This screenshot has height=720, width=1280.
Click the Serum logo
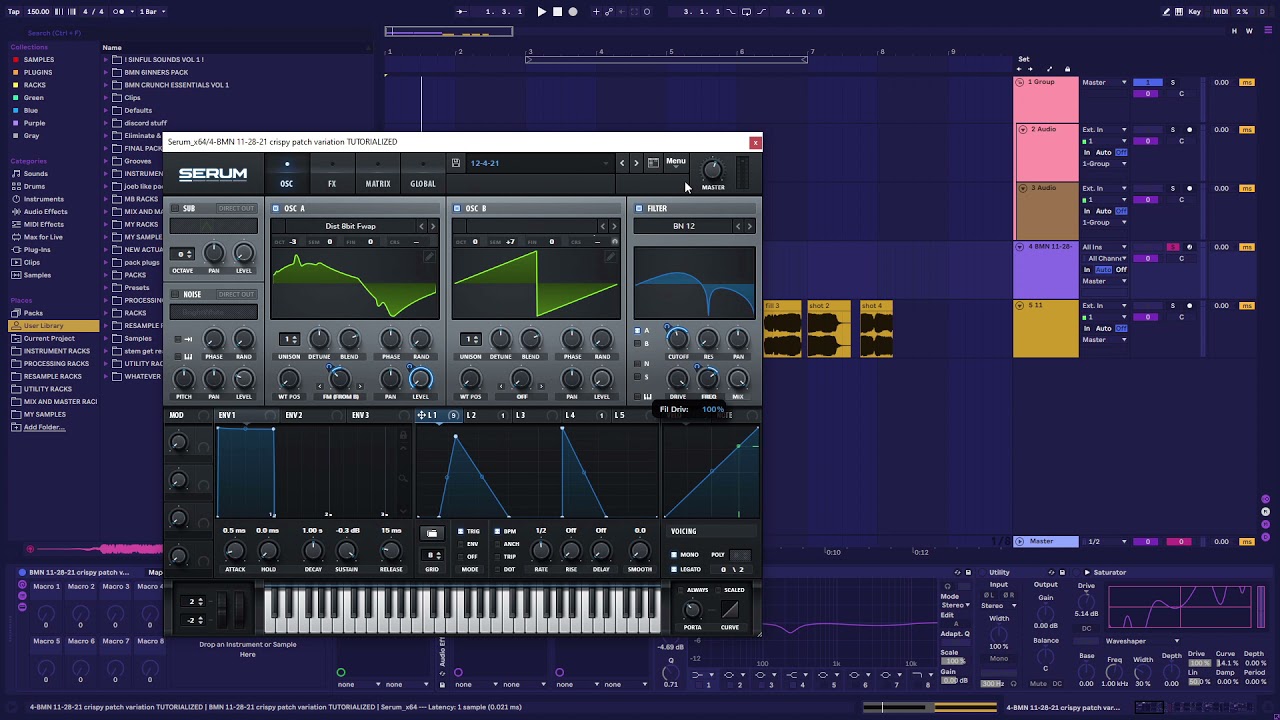click(213, 174)
